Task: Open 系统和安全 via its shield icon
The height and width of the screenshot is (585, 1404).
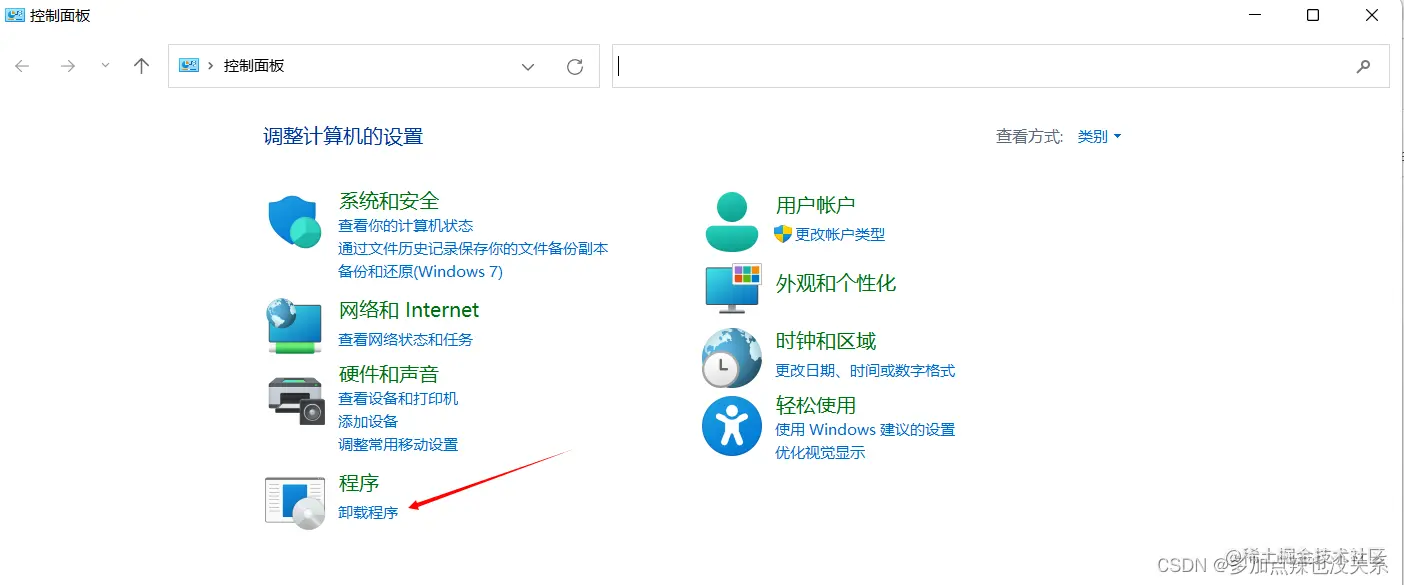Action: point(294,222)
